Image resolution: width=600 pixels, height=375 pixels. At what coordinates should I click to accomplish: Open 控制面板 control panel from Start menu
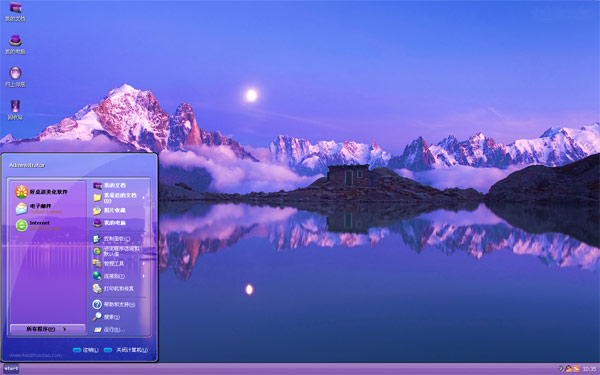(112, 239)
